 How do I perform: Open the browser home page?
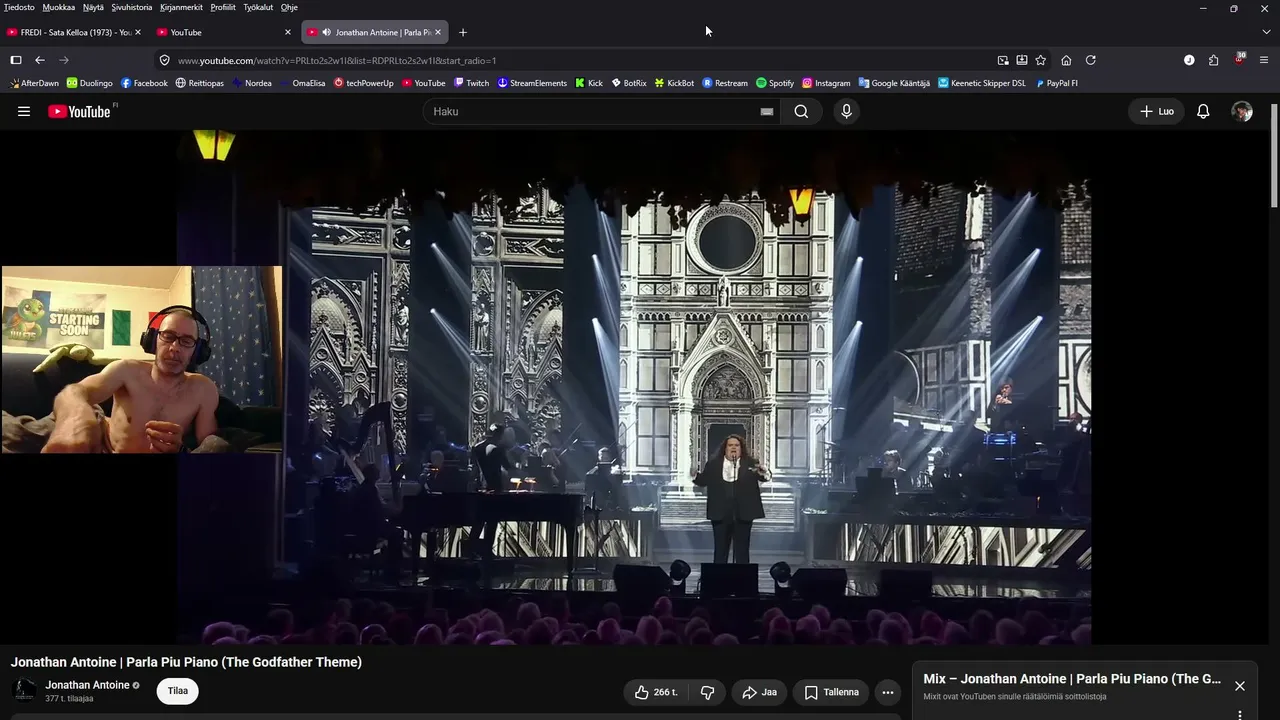pyautogui.click(x=1066, y=60)
